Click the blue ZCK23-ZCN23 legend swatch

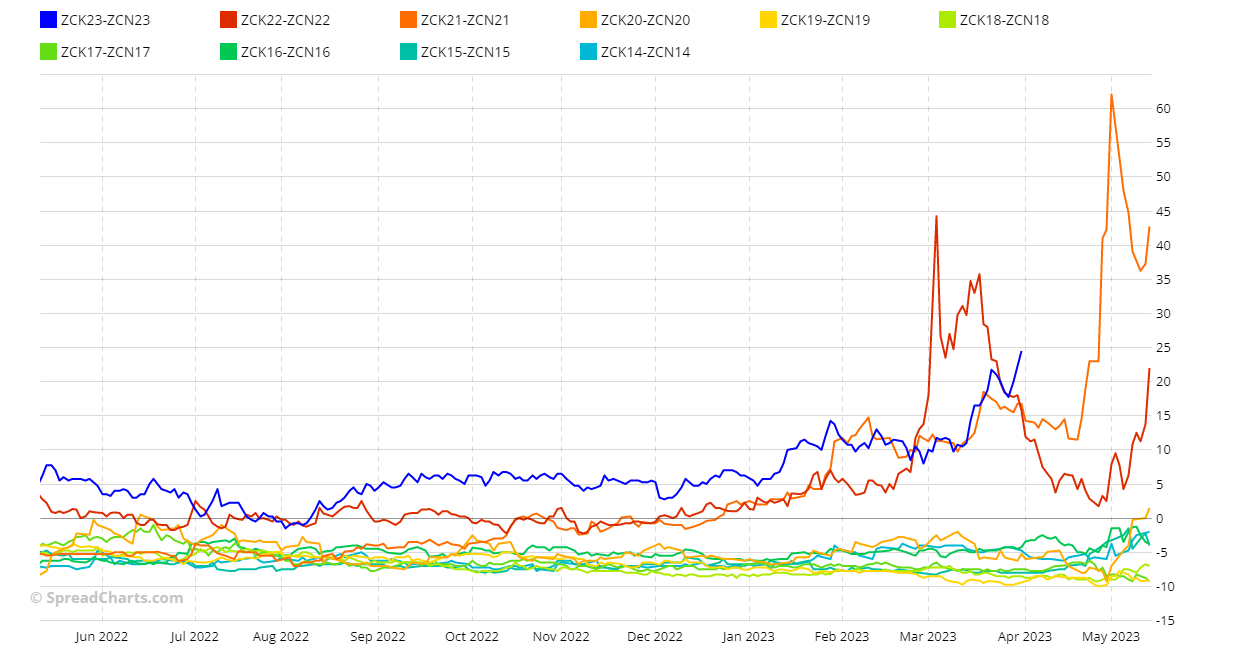click(48, 20)
